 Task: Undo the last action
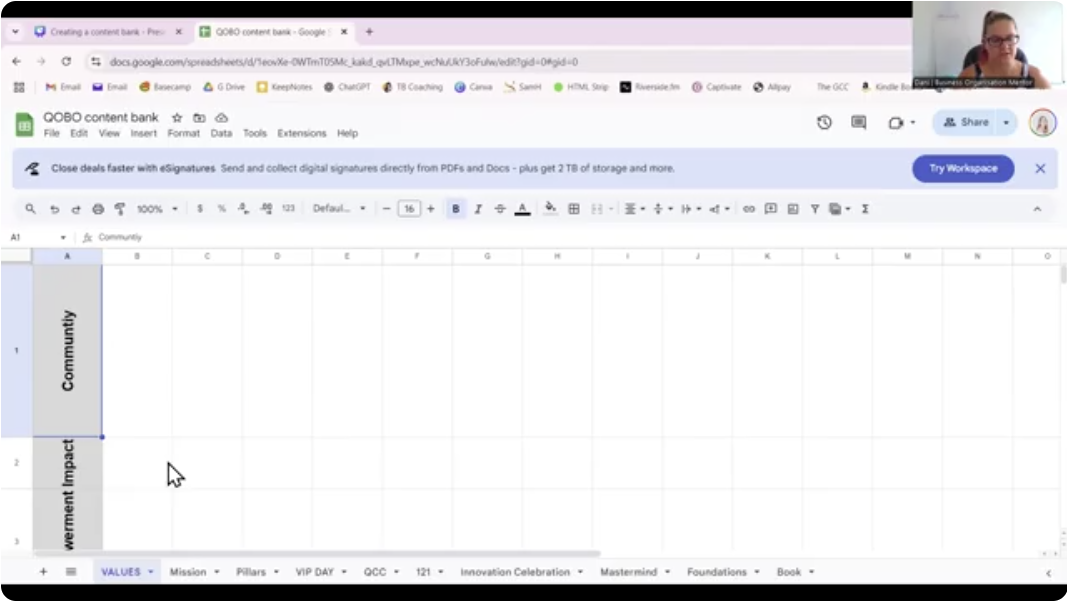pos(55,209)
